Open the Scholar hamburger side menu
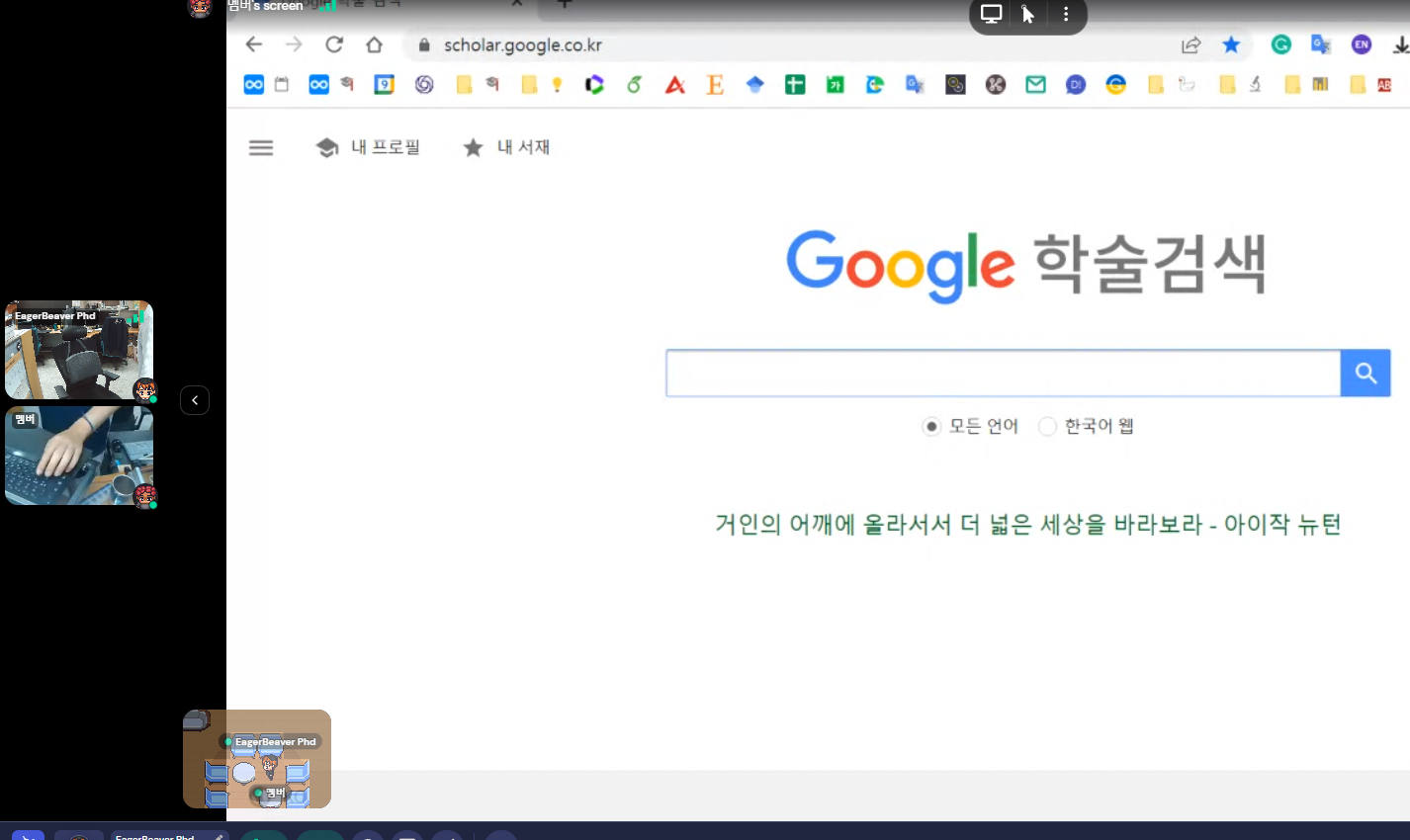The image size is (1410, 840). coord(261,147)
